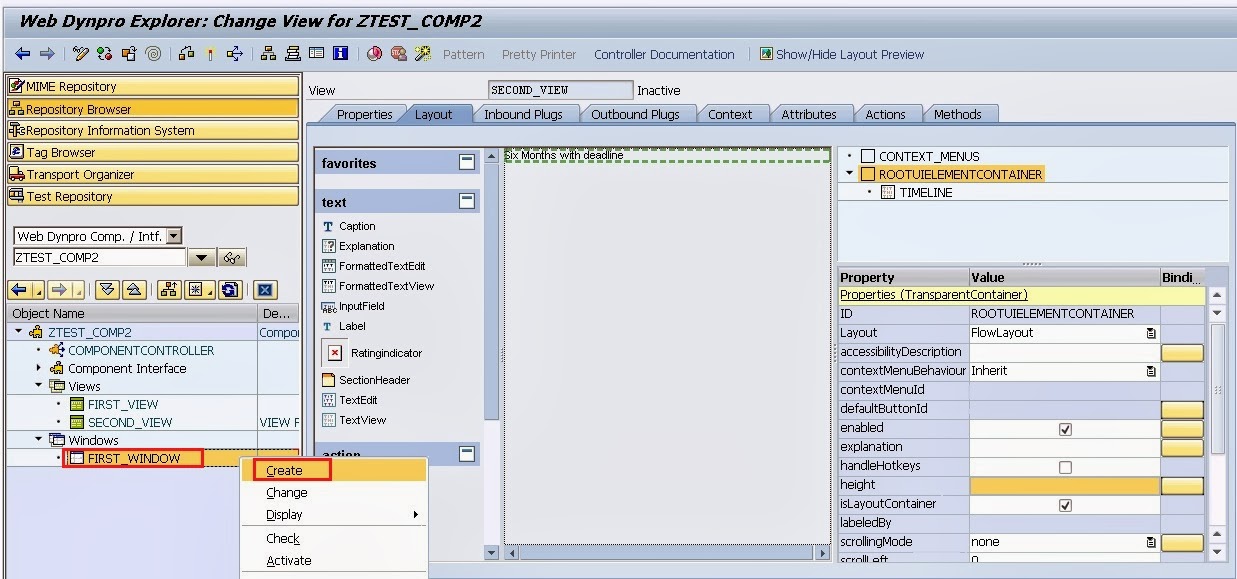This screenshot has height=579, width=1237.
Task: Open the Attributes tab
Action: [809, 114]
